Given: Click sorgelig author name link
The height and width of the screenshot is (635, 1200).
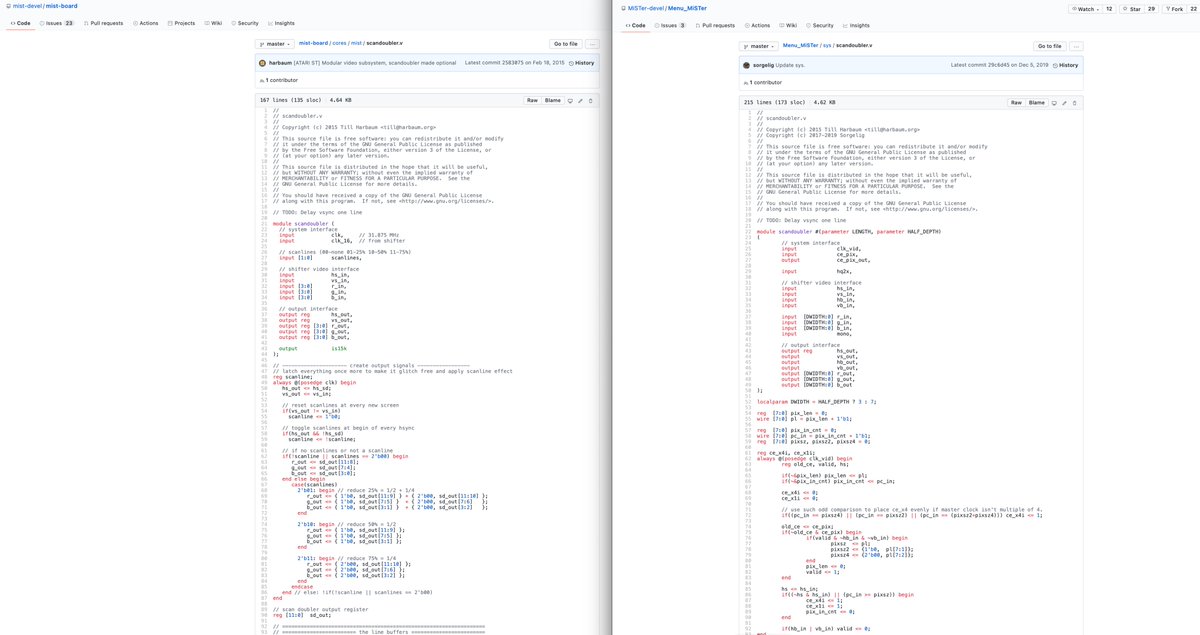Looking at the screenshot, I should pos(763,65).
